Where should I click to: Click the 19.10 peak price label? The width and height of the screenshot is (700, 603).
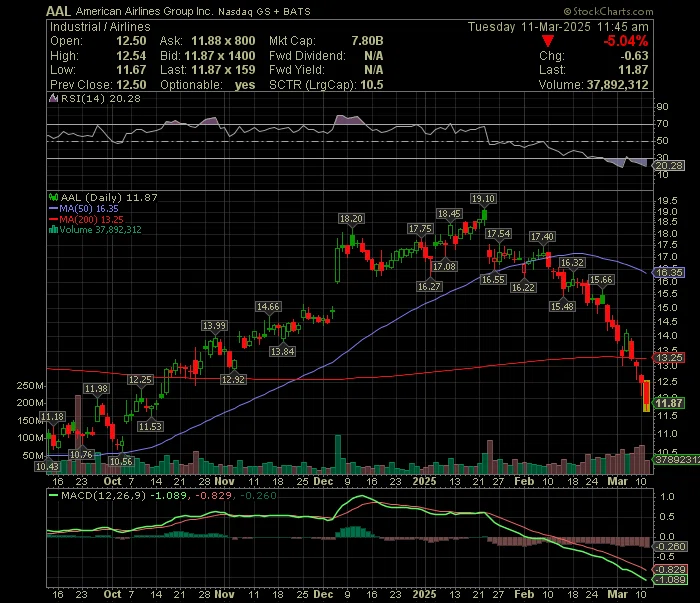(x=483, y=199)
